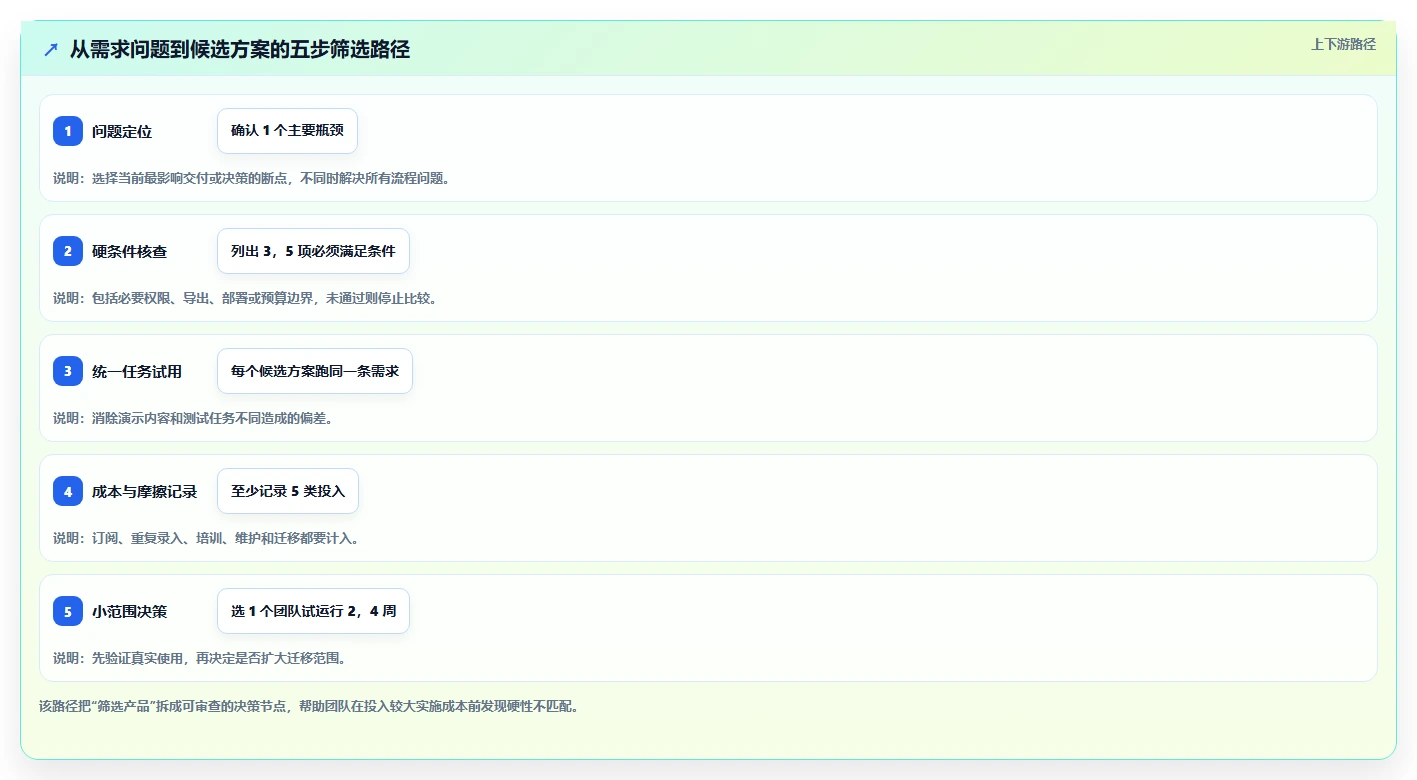Click the 问题定位 step title

pyautogui.click(x=122, y=131)
